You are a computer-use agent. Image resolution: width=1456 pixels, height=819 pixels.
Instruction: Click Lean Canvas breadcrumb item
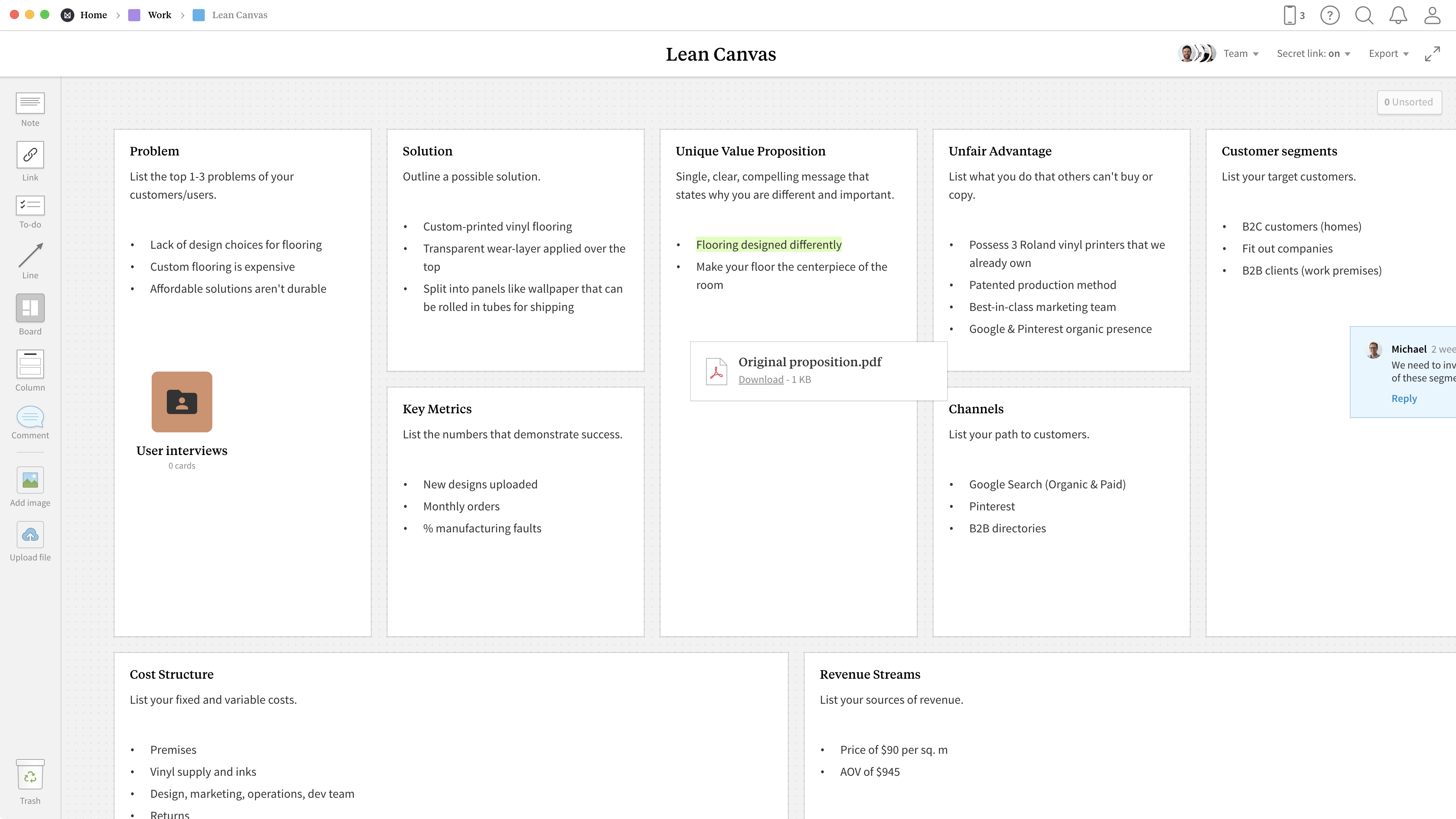pyautogui.click(x=240, y=15)
